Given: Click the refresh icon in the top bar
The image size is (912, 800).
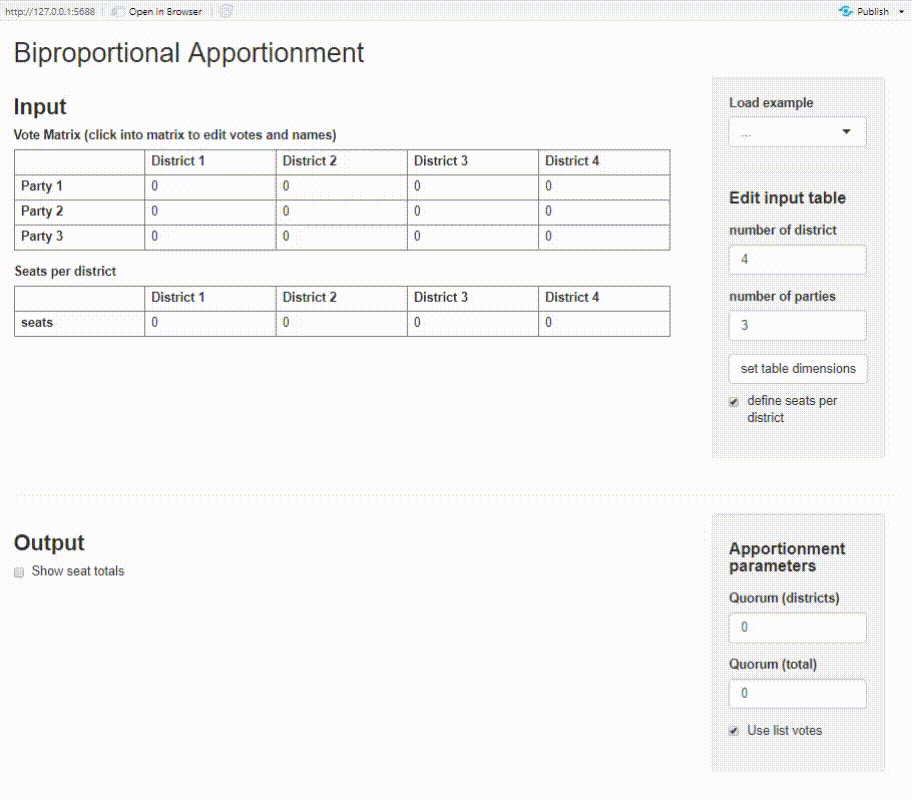Looking at the screenshot, I should point(226,12).
